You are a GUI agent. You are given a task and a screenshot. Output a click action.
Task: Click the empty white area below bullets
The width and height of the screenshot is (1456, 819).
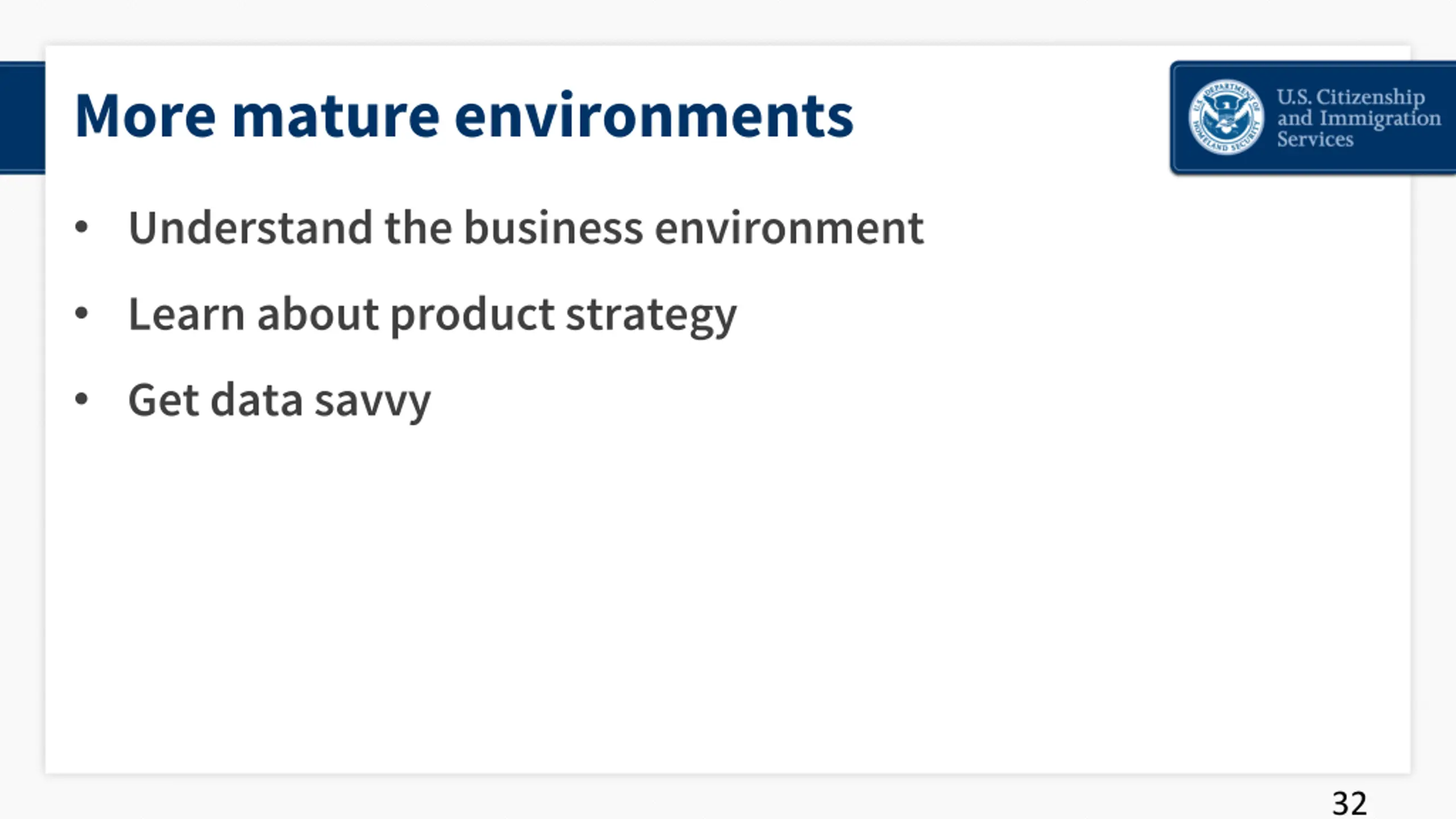coord(728,597)
